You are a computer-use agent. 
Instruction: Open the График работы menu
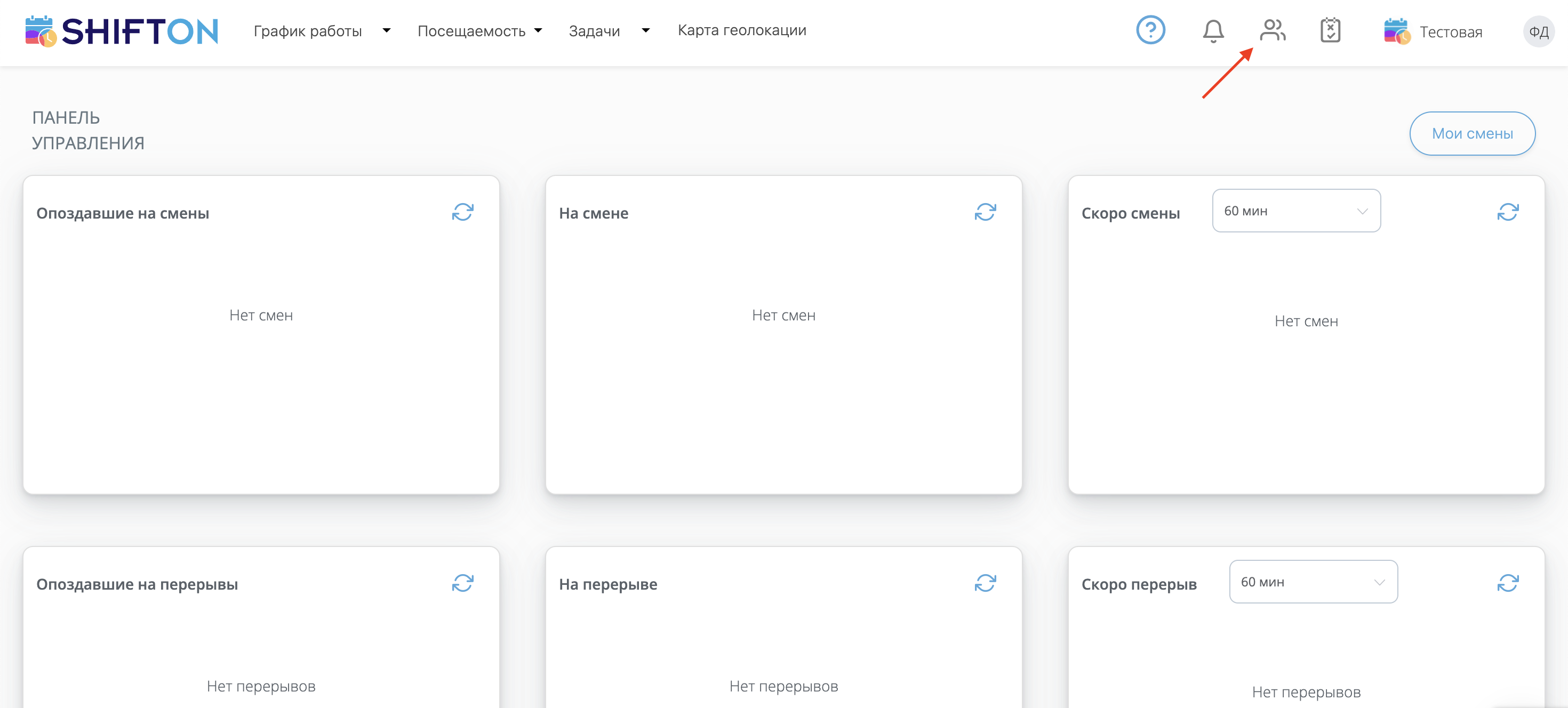(307, 31)
